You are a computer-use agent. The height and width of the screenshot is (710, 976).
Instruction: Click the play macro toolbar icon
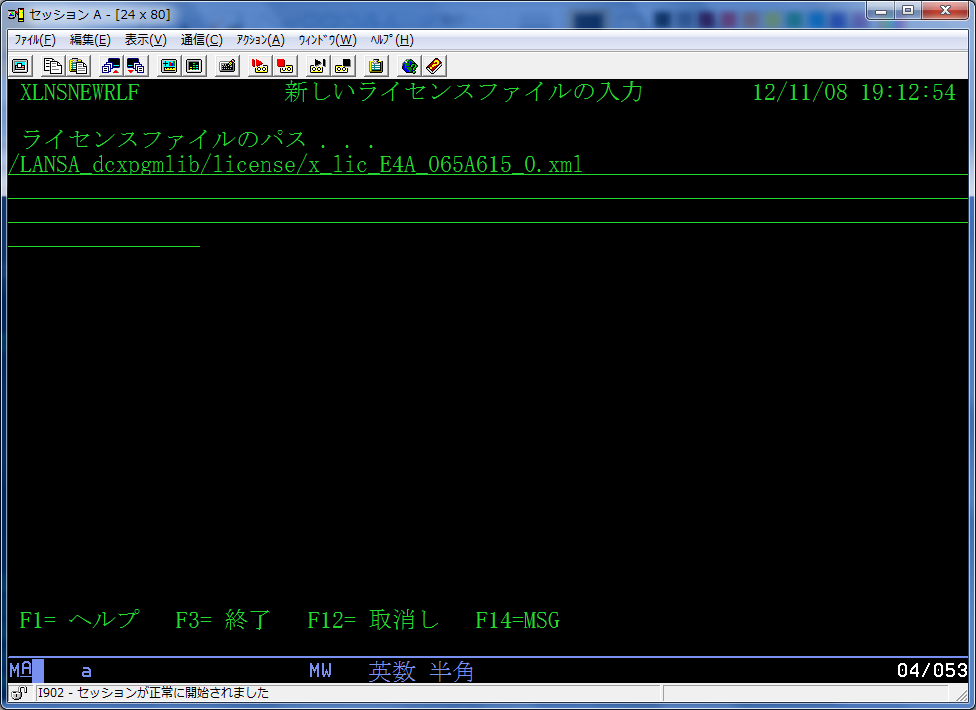coord(318,66)
